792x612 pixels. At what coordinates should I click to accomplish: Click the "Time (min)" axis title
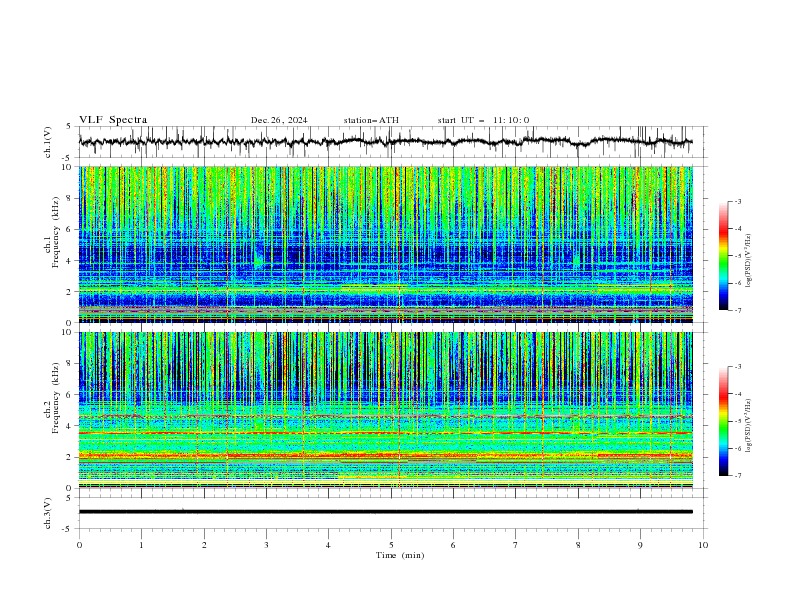(400, 555)
